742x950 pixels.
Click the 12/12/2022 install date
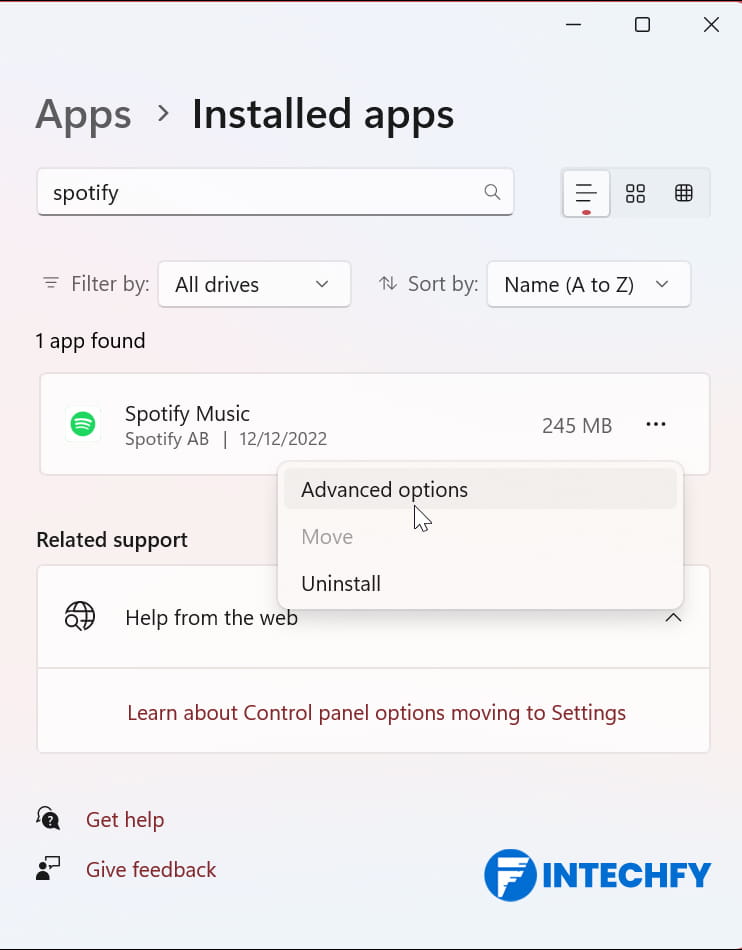point(283,439)
